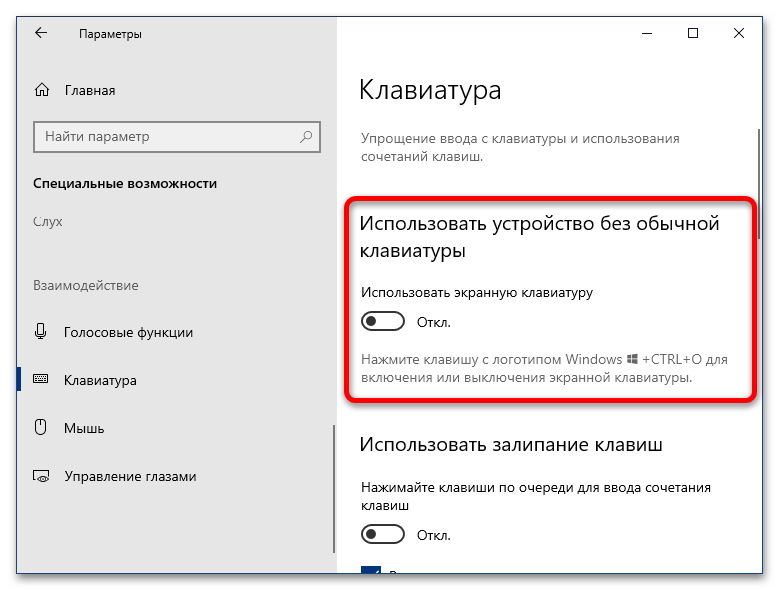Open Главная settings page
The height and width of the screenshot is (590, 779).
click(90, 90)
